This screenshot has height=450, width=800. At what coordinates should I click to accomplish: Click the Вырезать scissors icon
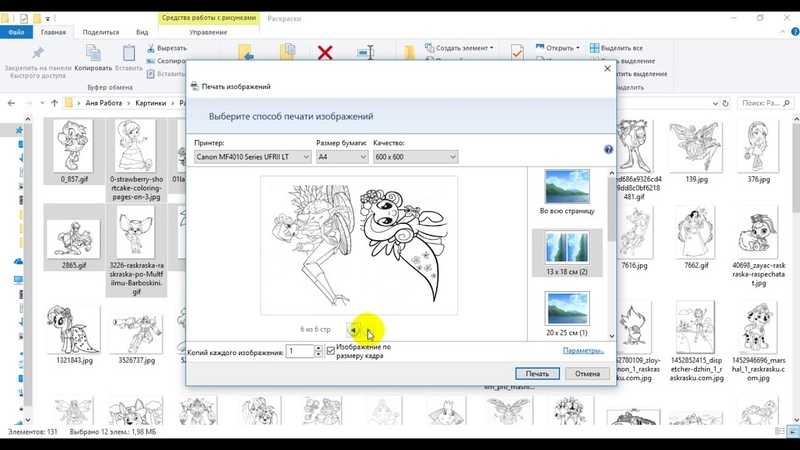click(x=151, y=48)
